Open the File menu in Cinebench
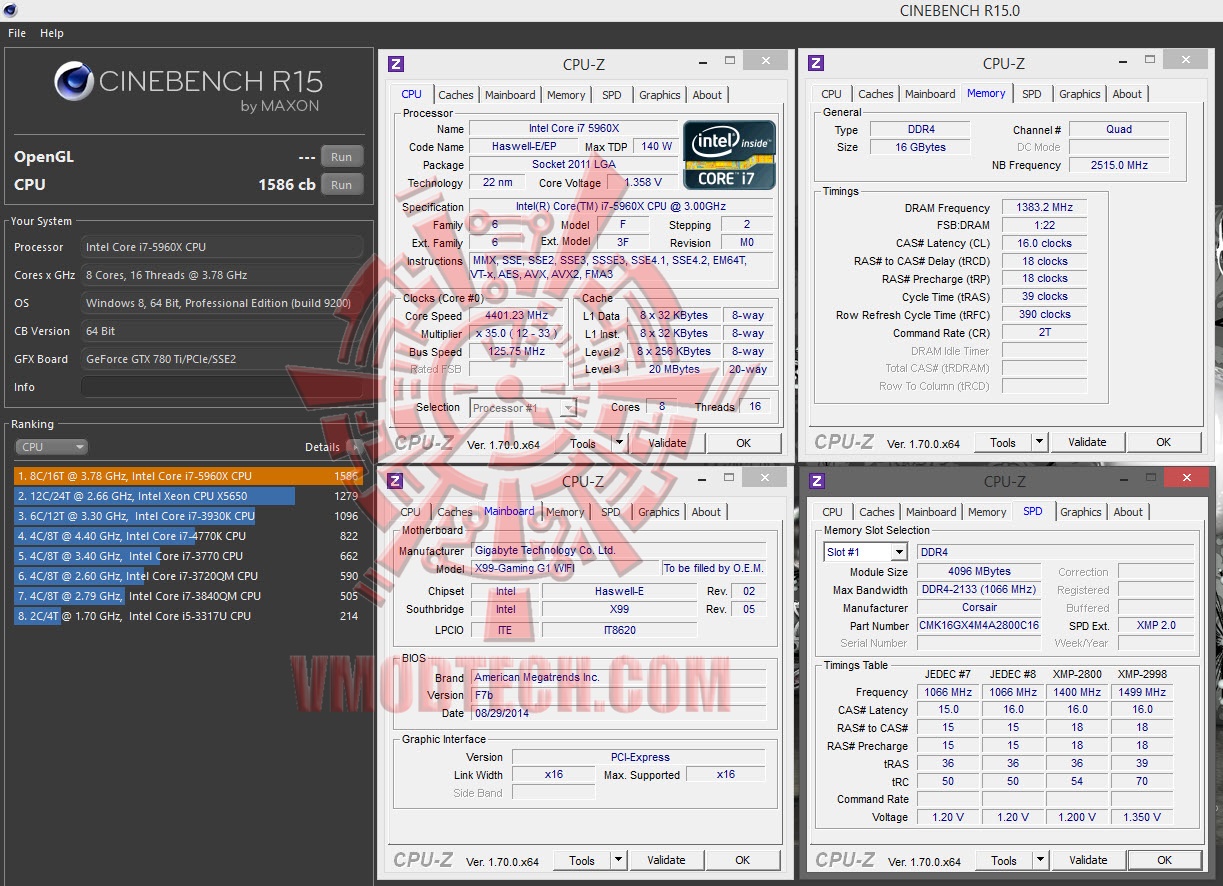The height and width of the screenshot is (886, 1223). click(17, 33)
